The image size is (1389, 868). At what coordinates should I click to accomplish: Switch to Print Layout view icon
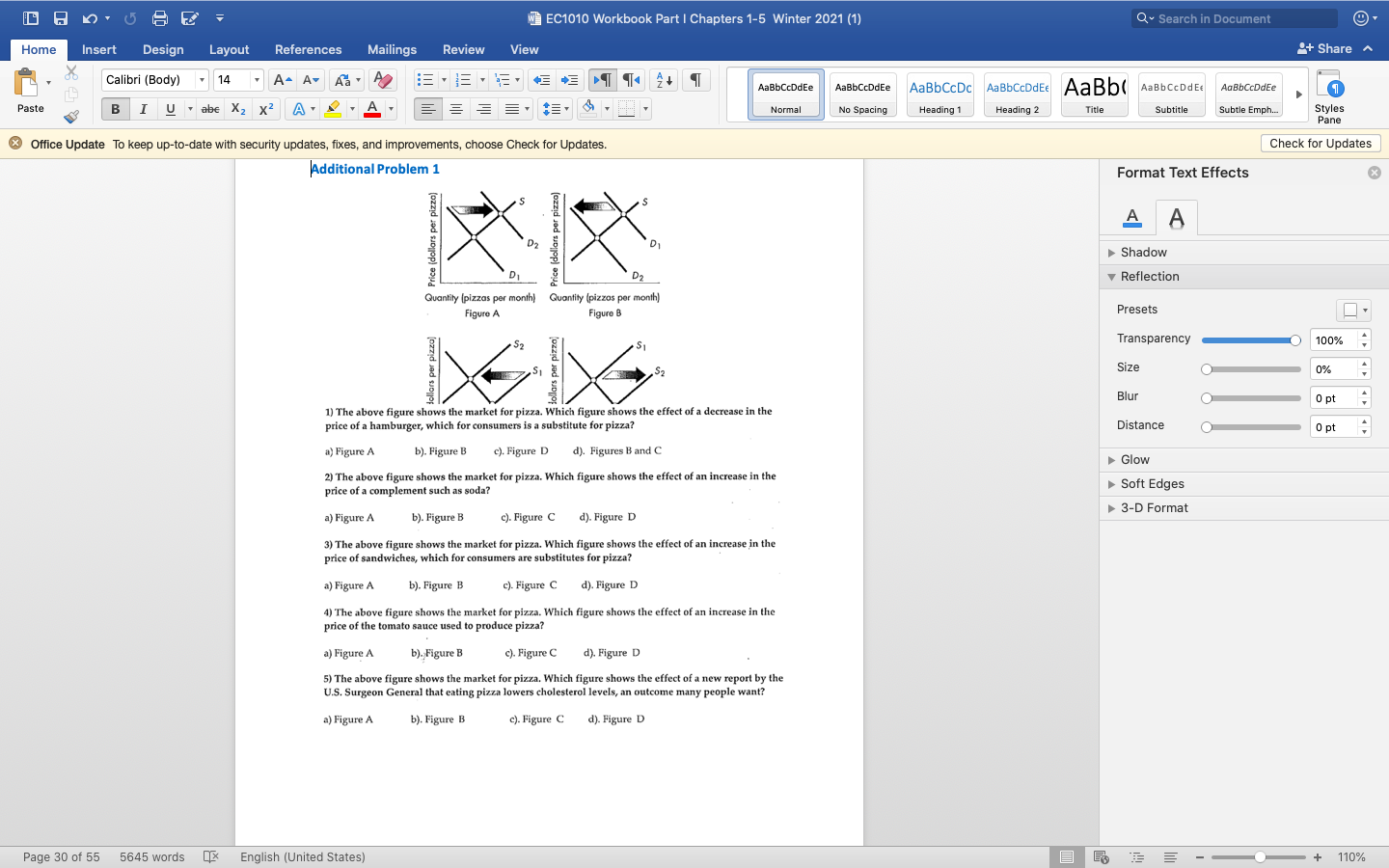pos(1067,856)
